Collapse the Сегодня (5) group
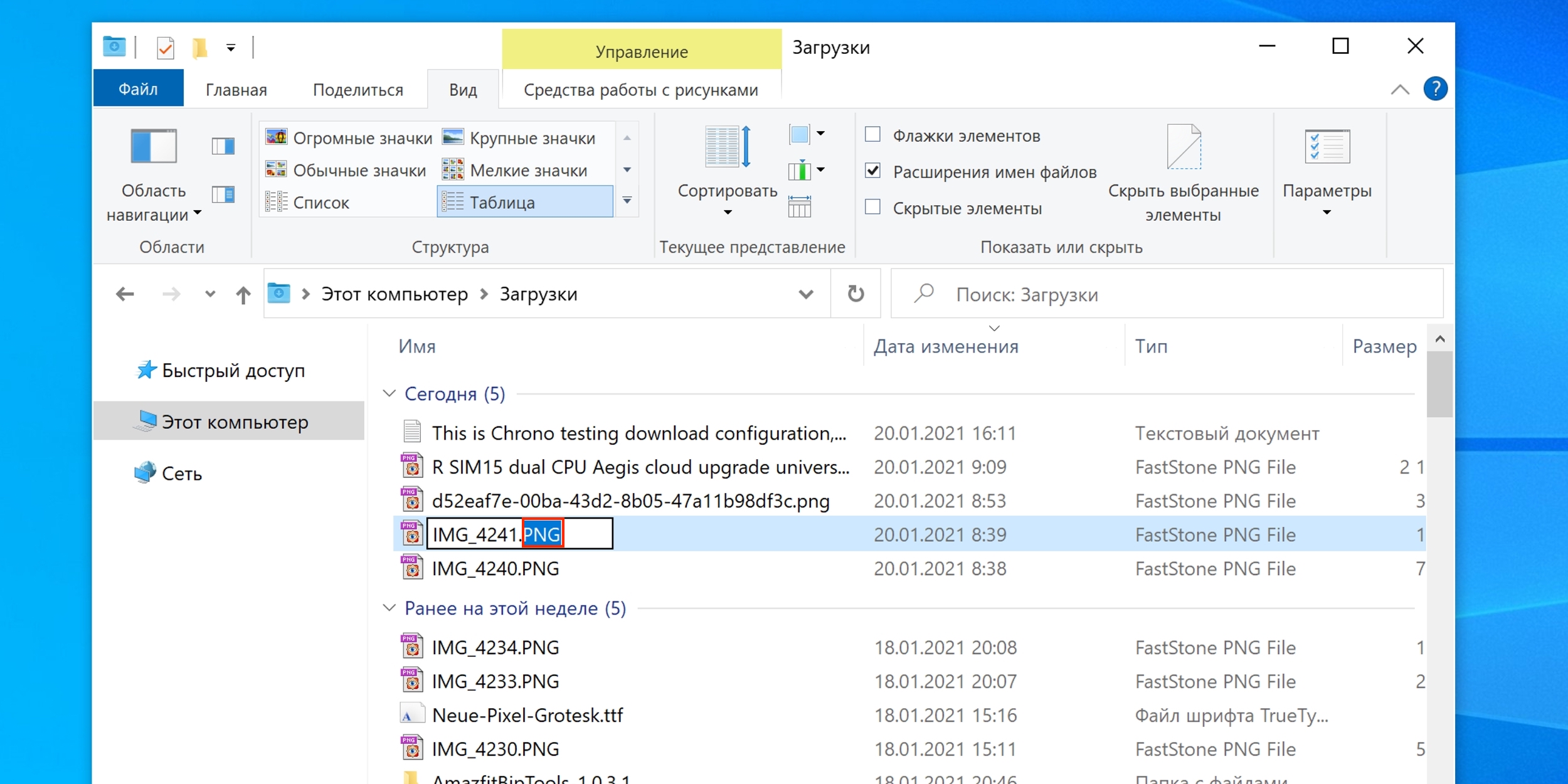This screenshot has height=784, width=1568. click(389, 393)
